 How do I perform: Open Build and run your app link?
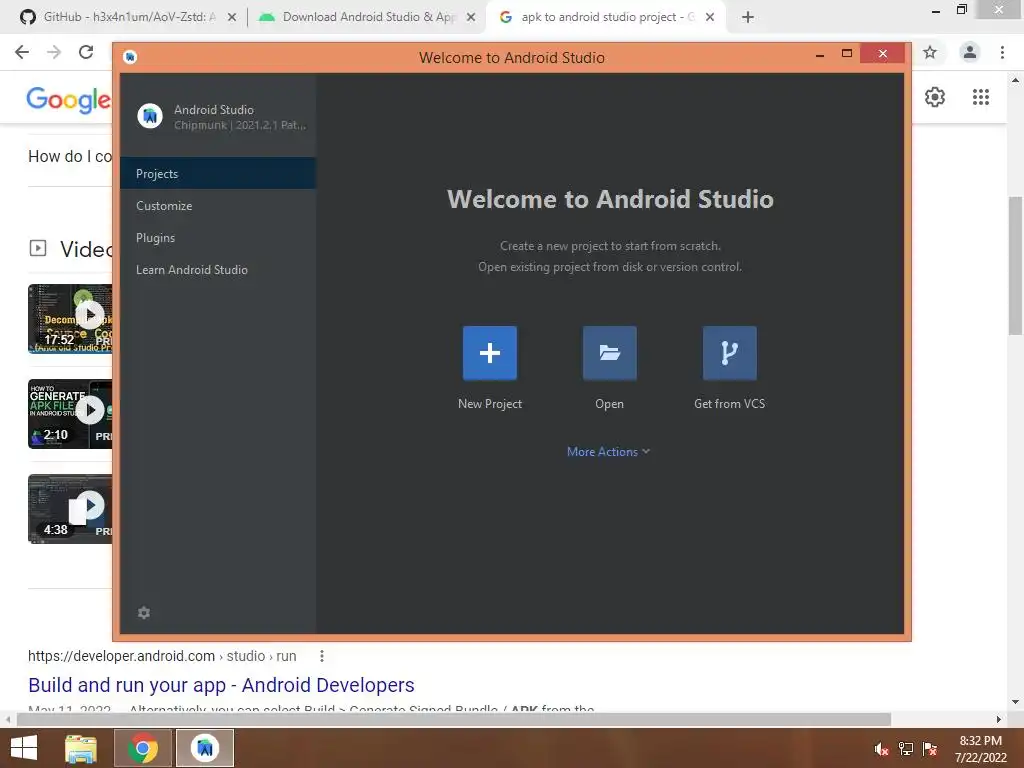(221, 685)
